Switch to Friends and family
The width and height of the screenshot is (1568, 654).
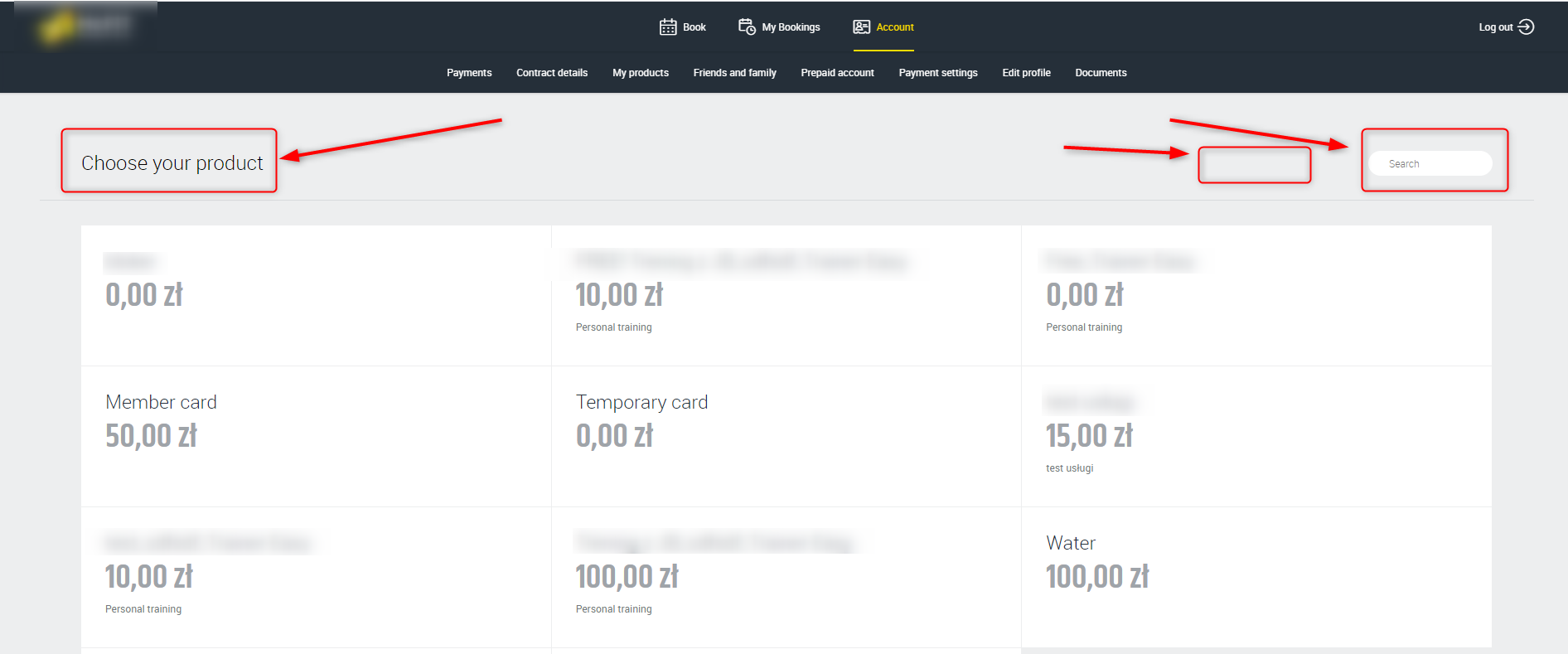point(734,73)
